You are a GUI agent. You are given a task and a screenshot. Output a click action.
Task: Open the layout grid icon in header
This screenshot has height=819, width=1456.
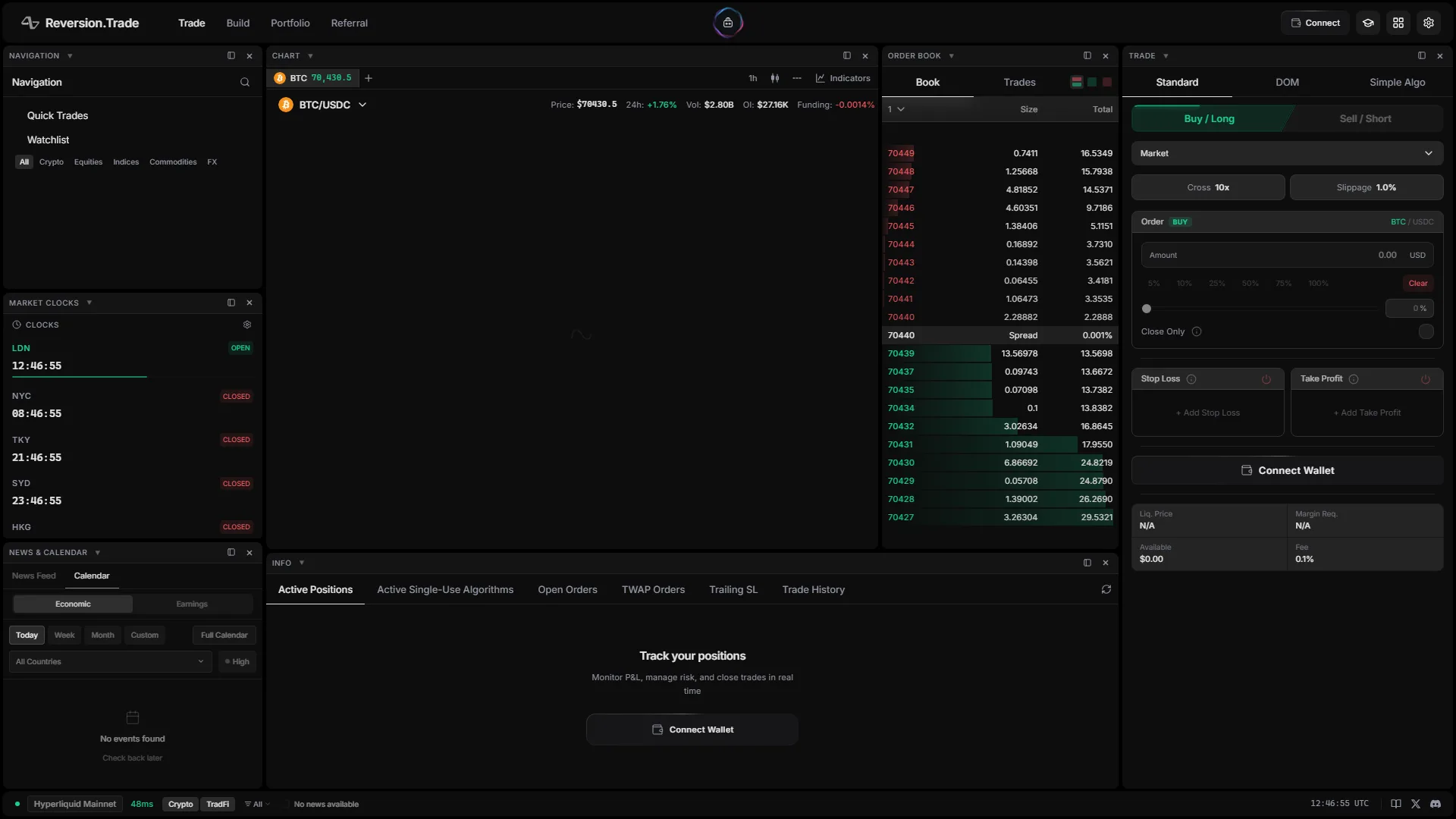pos(1398,23)
